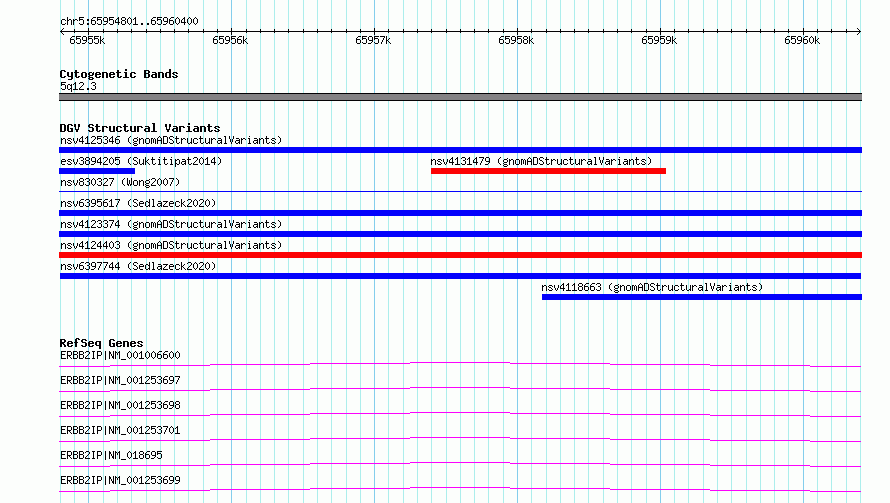
Task: Open variant label esv3894205 (Suktitipat2014)
Action: pyautogui.click(x=141, y=161)
